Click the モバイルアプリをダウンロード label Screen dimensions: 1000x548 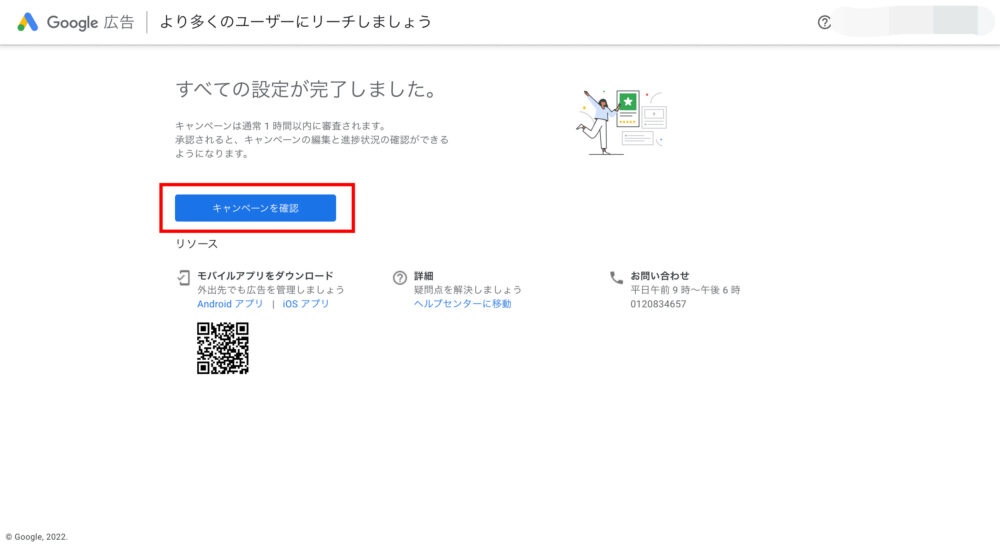265,276
